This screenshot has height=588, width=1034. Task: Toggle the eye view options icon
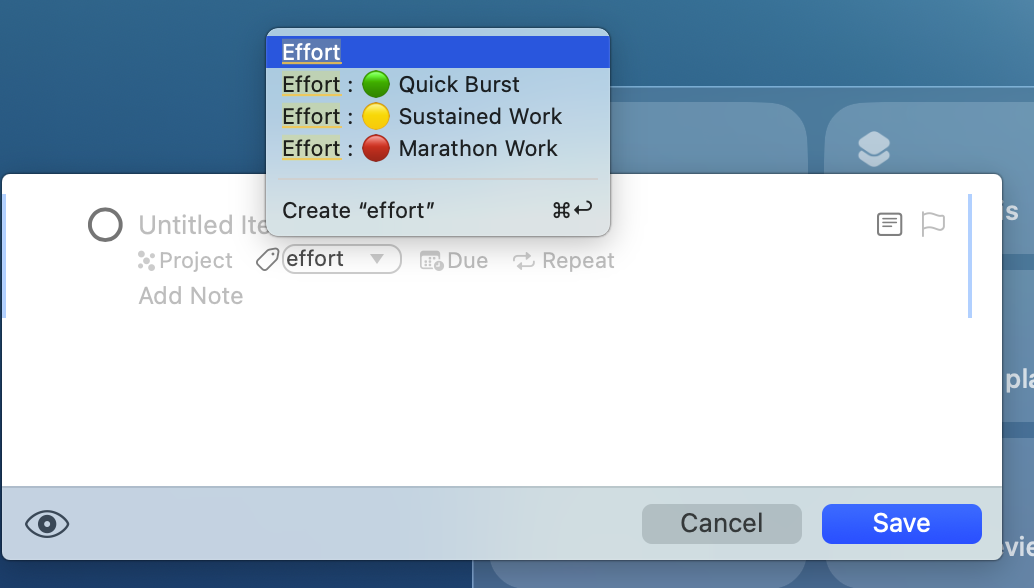click(47, 523)
